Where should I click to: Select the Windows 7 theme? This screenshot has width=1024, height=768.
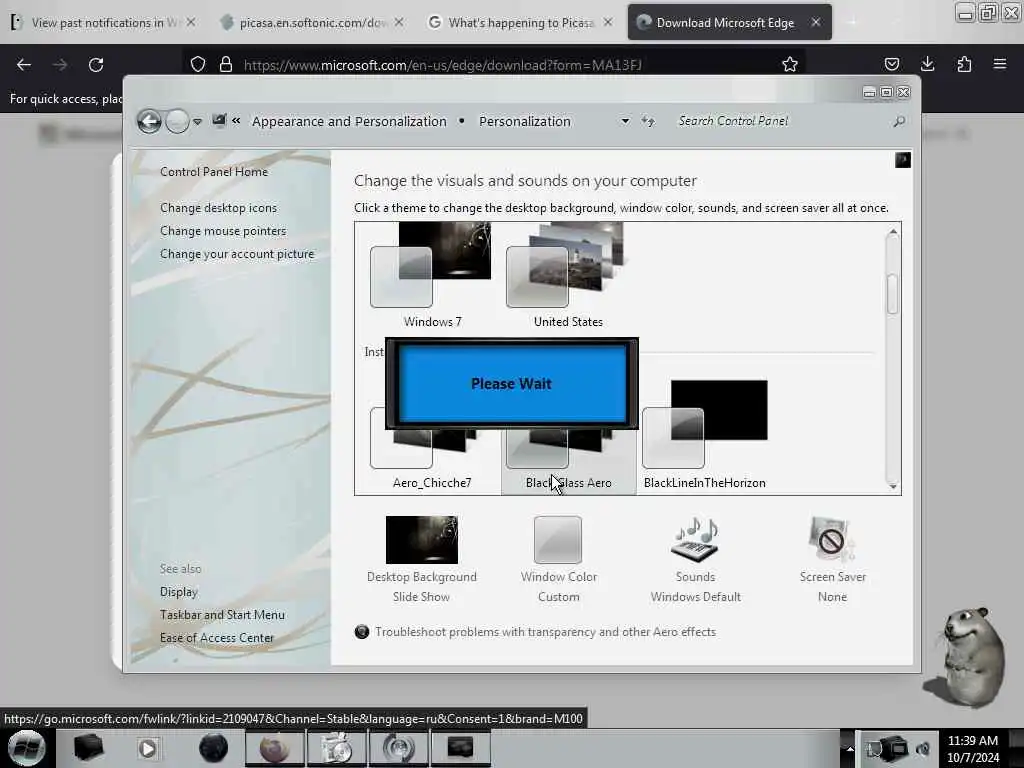[x=432, y=275]
